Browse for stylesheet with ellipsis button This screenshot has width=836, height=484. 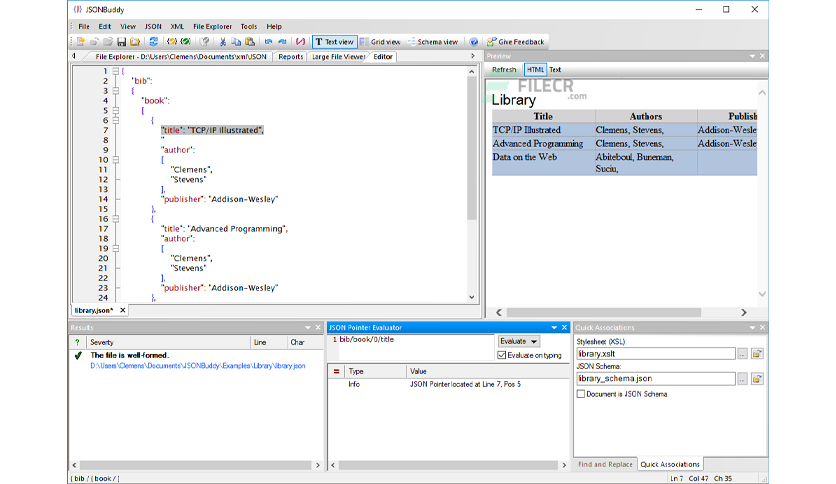pyautogui.click(x=742, y=353)
